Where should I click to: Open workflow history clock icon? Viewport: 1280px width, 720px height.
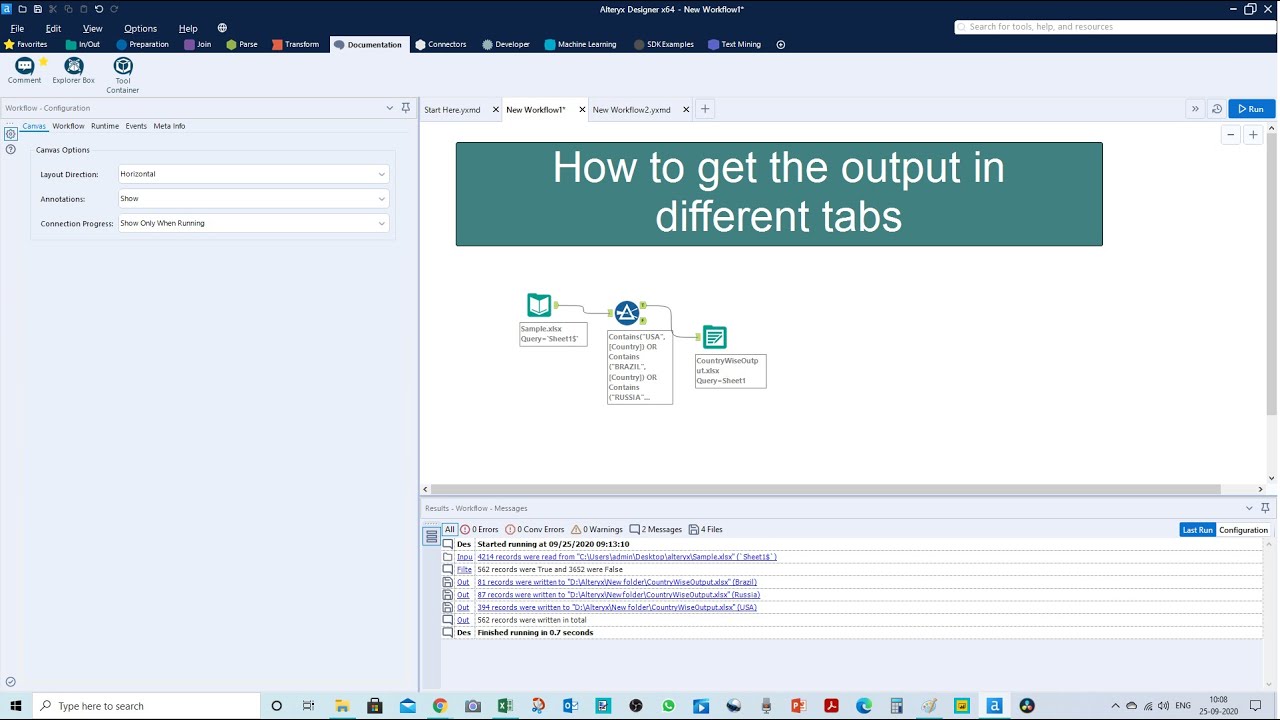(x=1217, y=109)
